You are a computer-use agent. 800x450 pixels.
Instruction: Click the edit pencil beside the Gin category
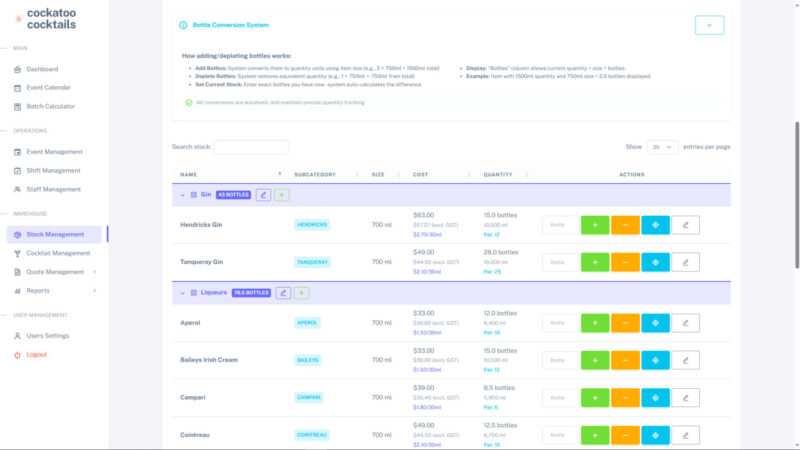click(x=263, y=195)
